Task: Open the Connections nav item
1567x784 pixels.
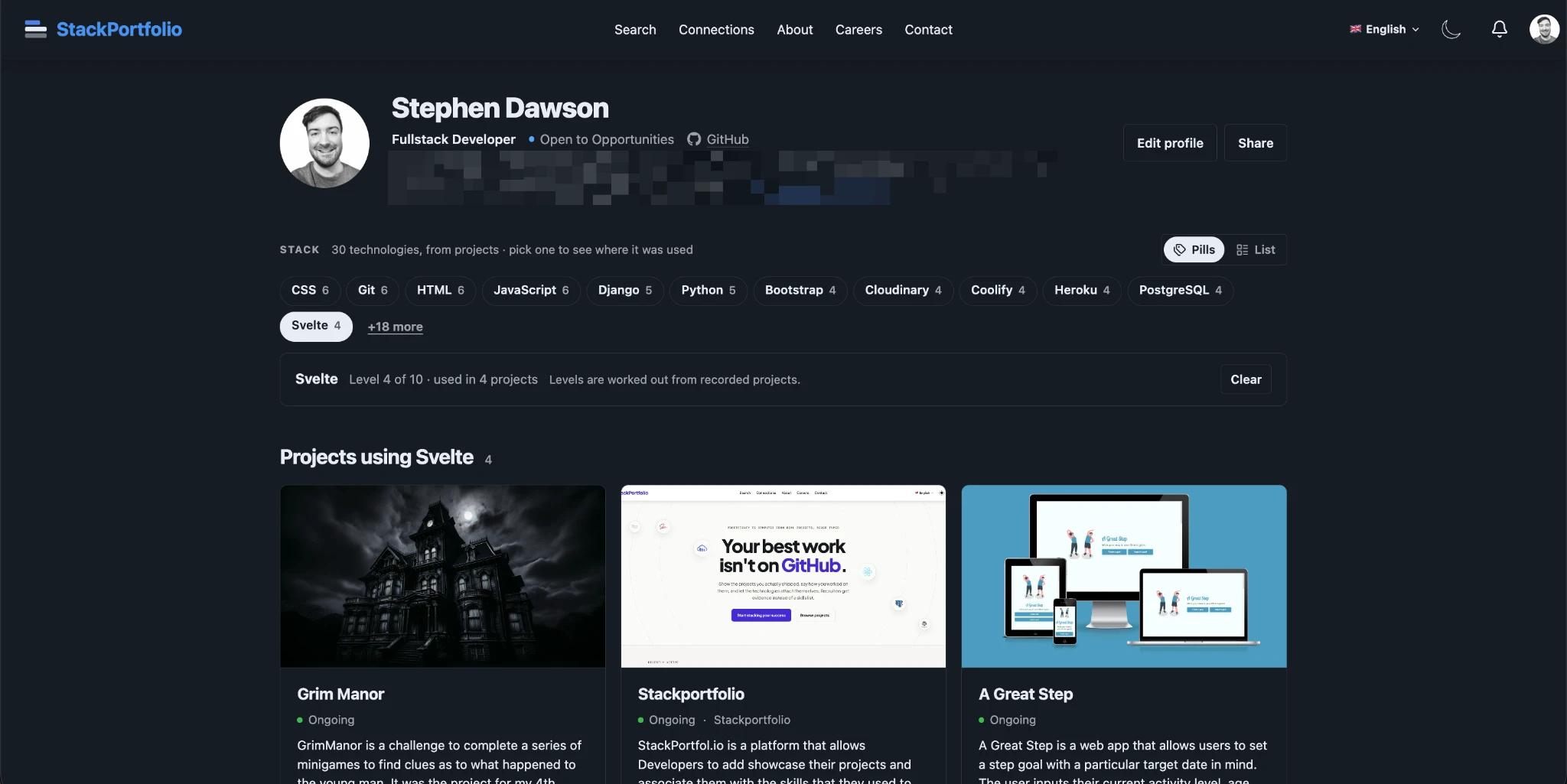Action: point(716,29)
